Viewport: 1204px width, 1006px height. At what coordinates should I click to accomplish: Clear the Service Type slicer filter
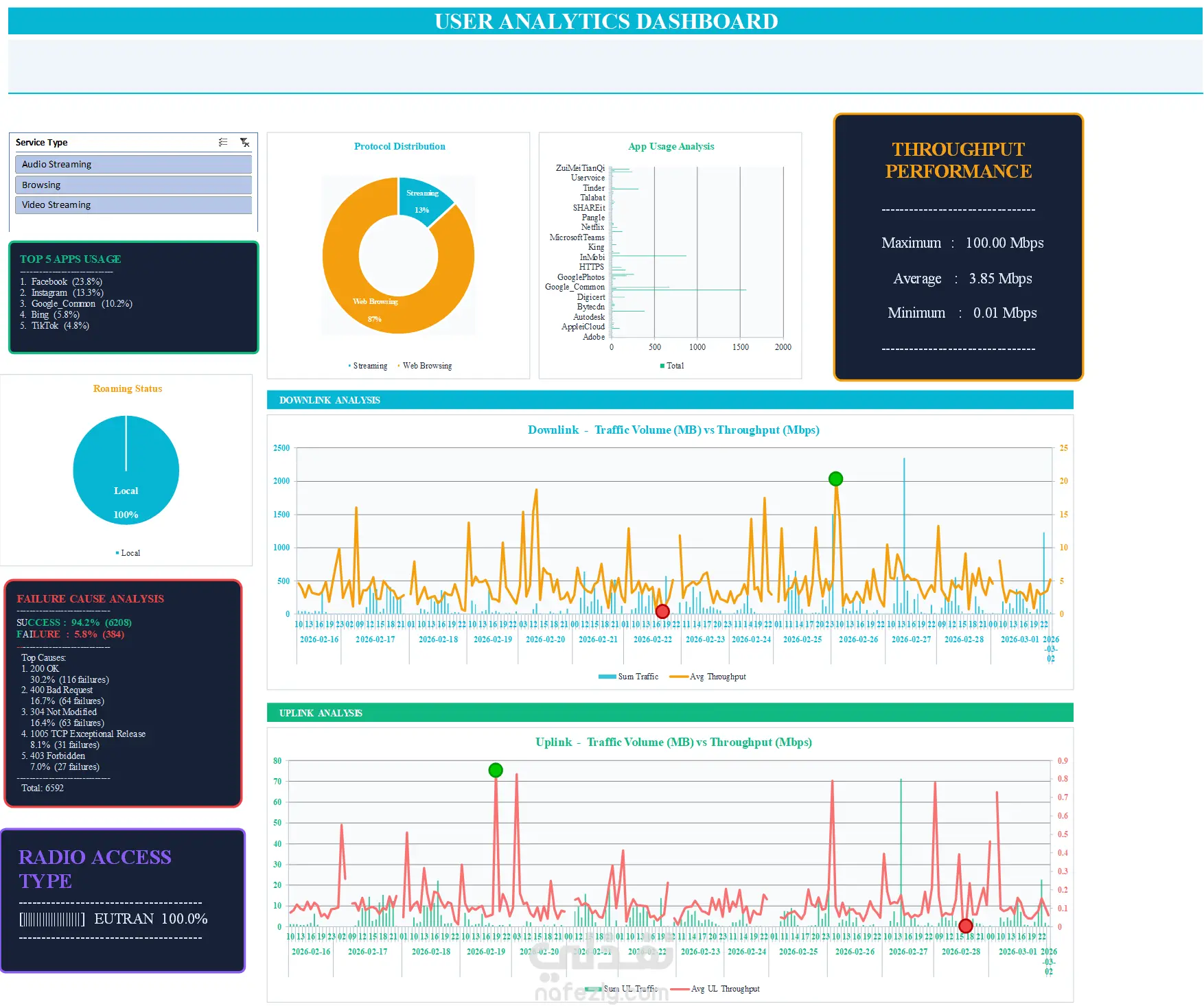point(244,142)
